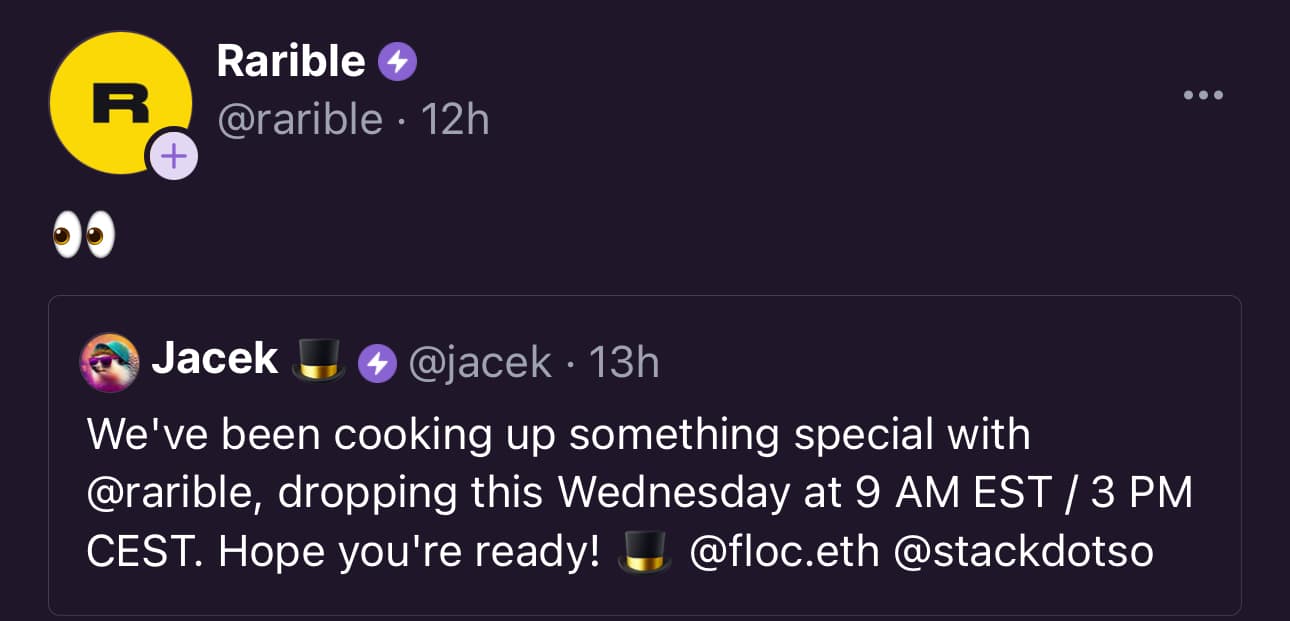Click the 13h quoted cast timestamp
The height and width of the screenshot is (621, 1290).
point(624,362)
